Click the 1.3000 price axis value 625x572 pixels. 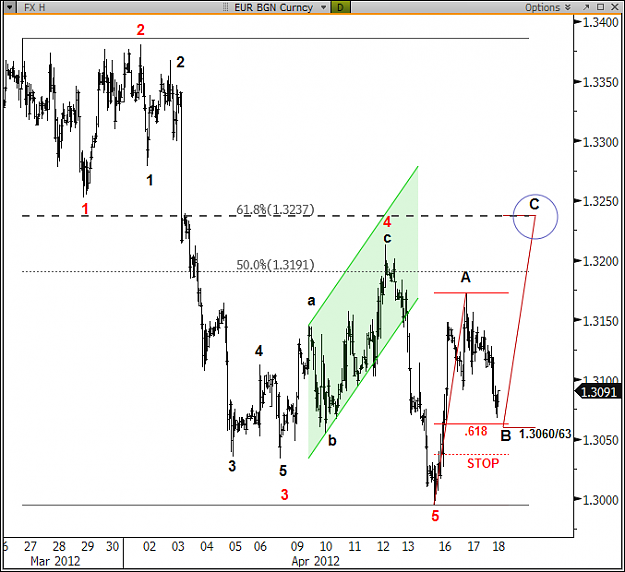click(600, 500)
